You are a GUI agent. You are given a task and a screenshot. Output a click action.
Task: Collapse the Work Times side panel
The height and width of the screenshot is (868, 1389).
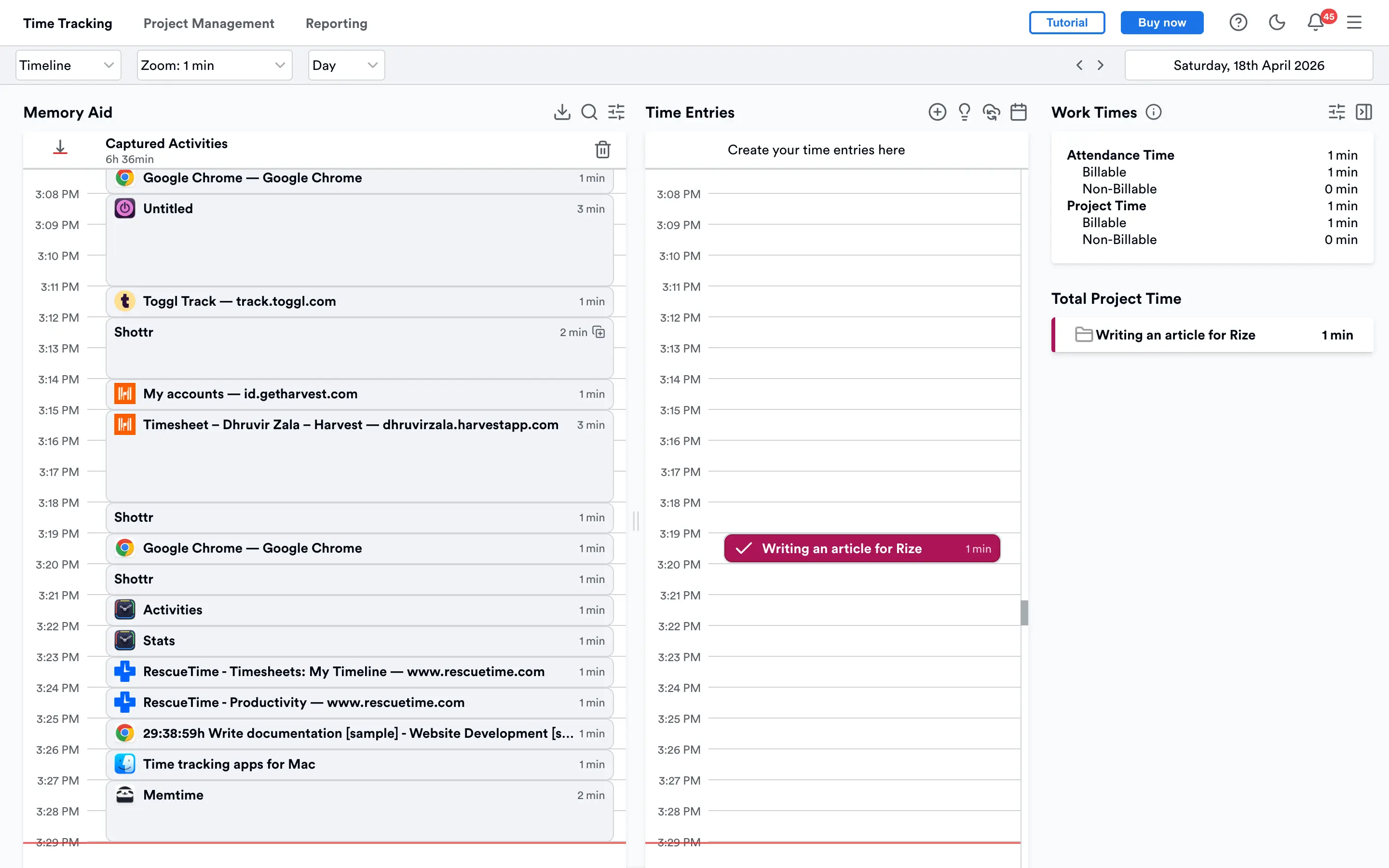[x=1364, y=112]
